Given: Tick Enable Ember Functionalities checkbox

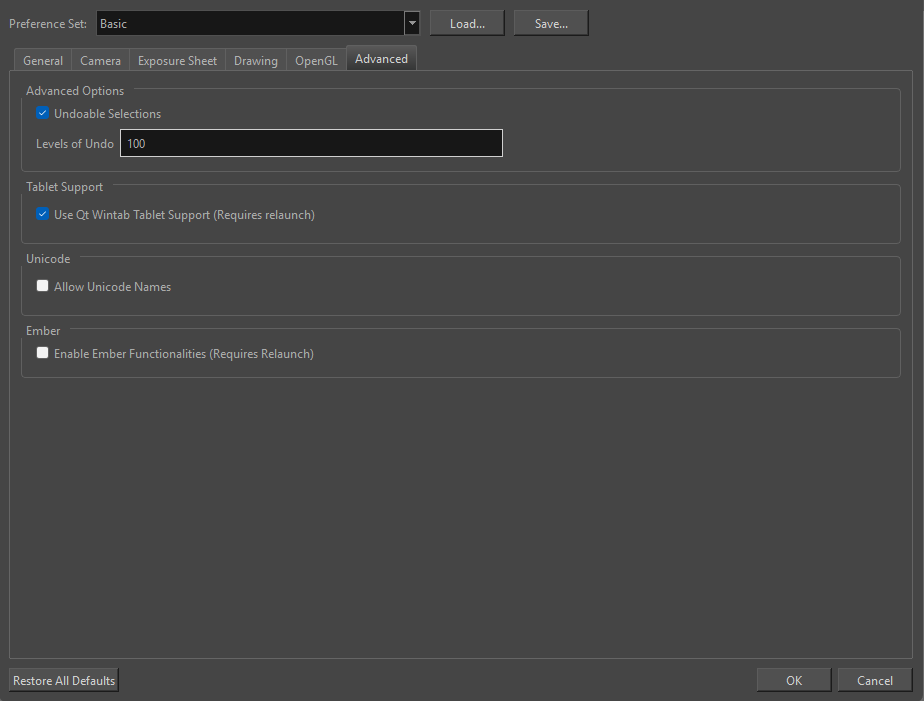Looking at the screenshot, I should point(43,353).
